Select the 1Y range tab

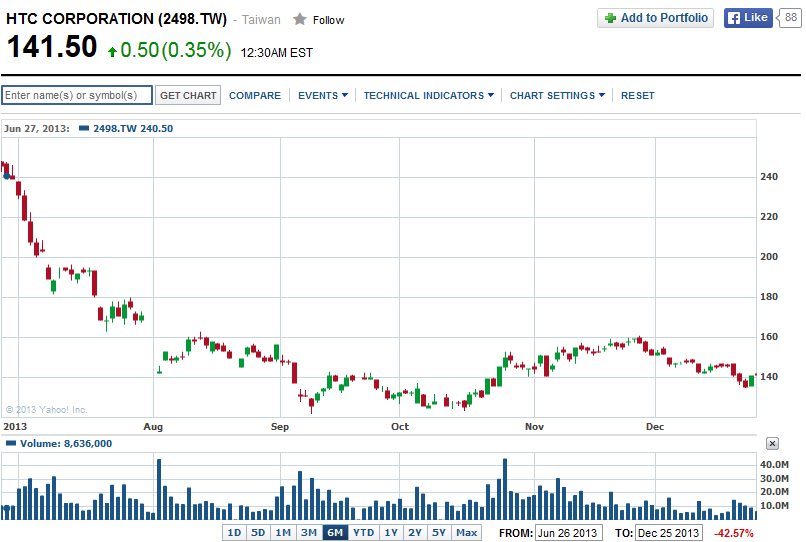click(x=391, y=533)
